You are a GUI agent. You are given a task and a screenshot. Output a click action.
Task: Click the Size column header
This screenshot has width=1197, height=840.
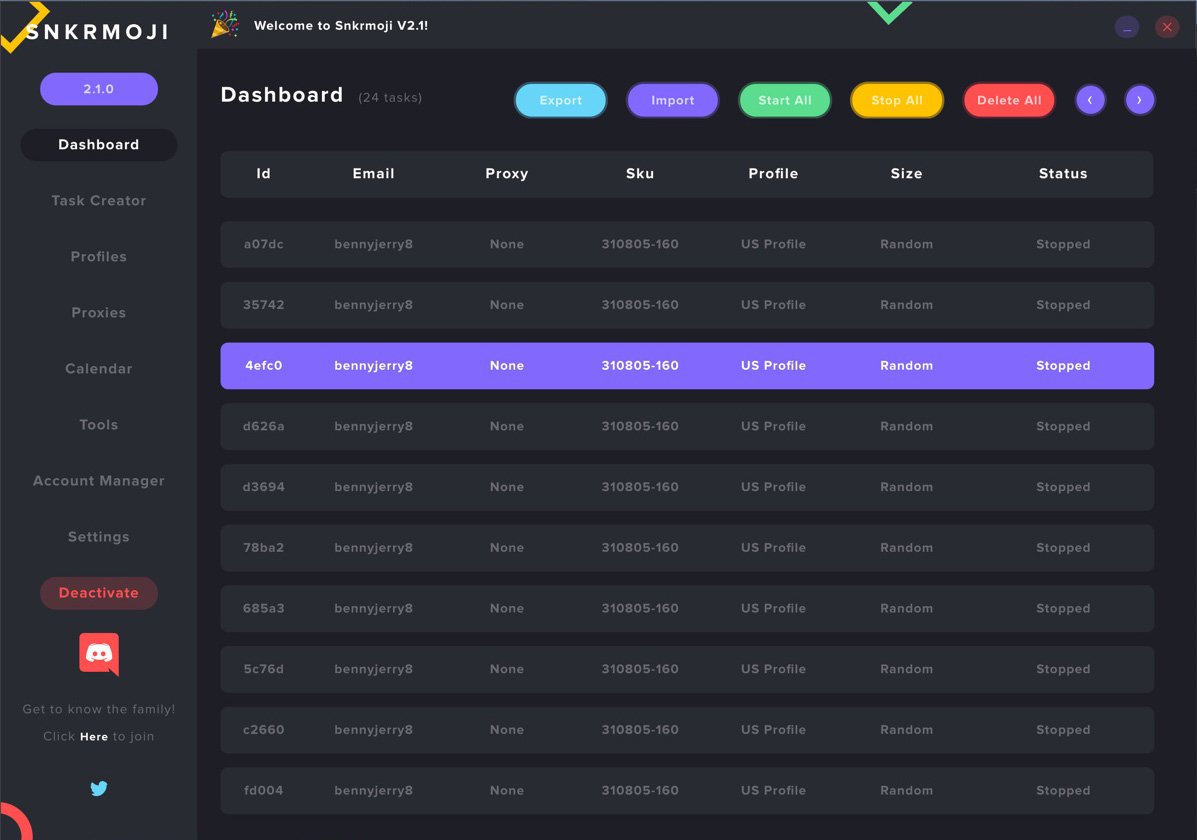pyautogui.click(x=906, y=173)
